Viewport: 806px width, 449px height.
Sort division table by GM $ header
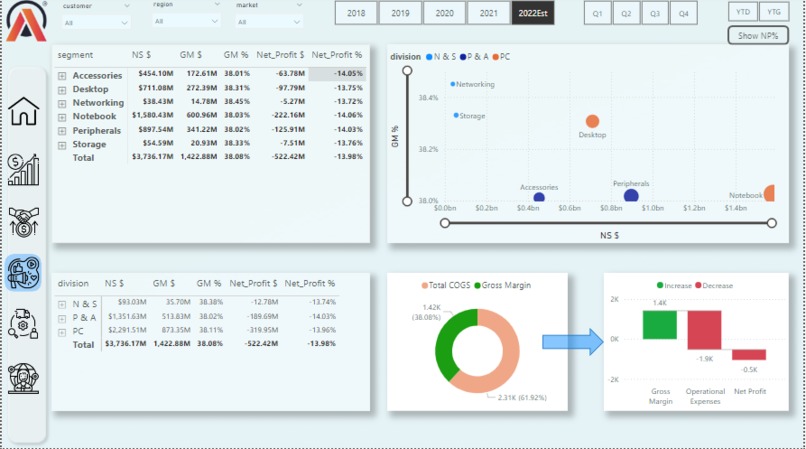pos(163,283)
